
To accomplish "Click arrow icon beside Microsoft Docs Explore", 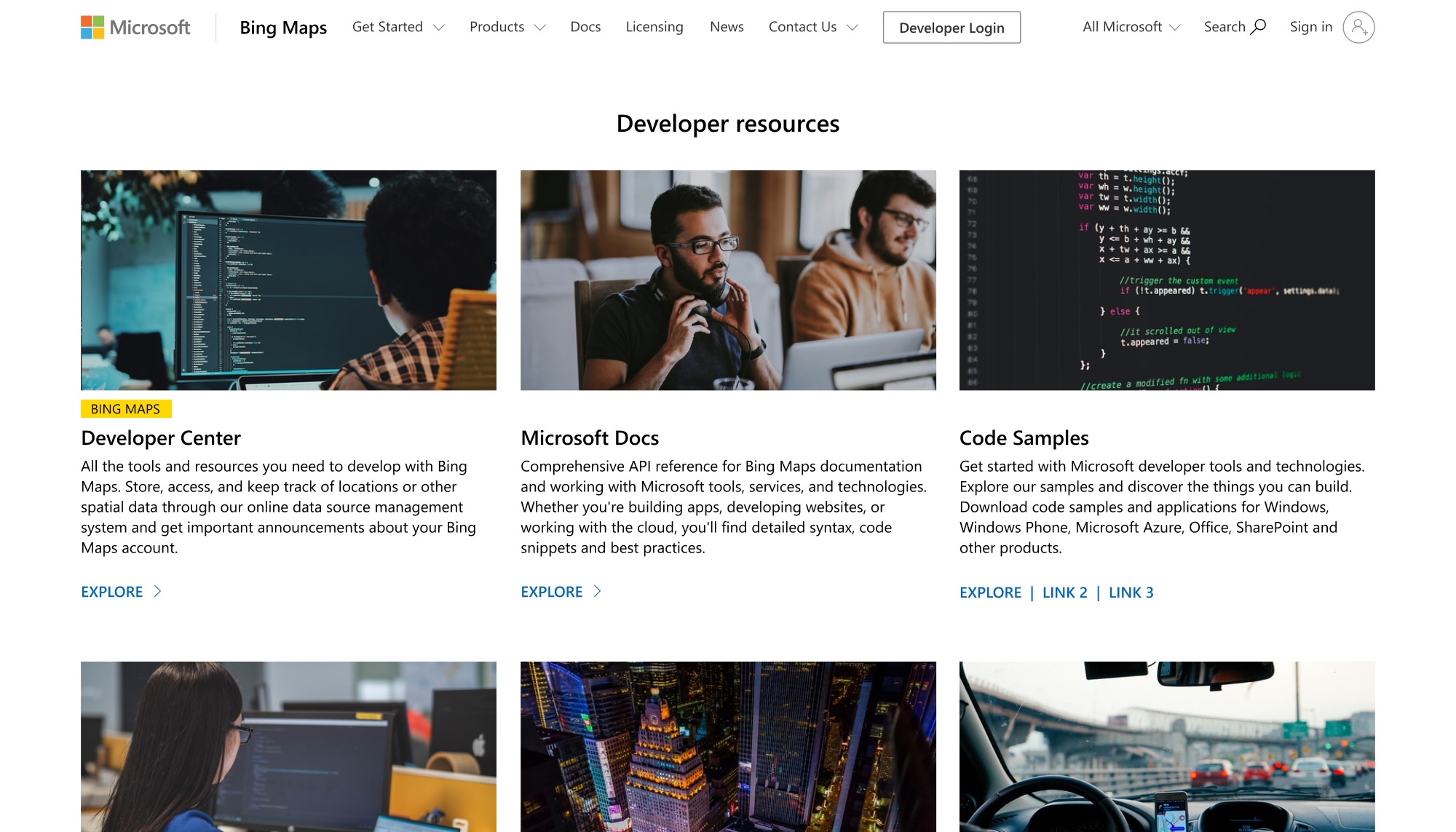I will point(597,592).
